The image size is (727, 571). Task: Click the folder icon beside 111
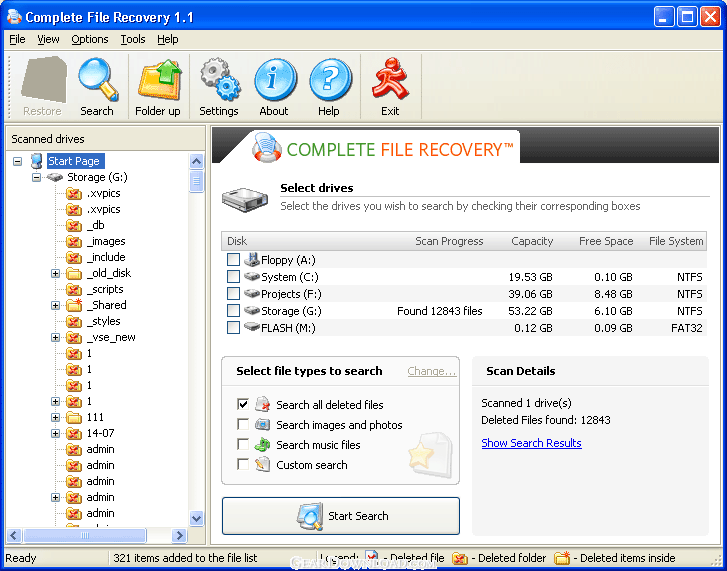[x=74, y=418]
